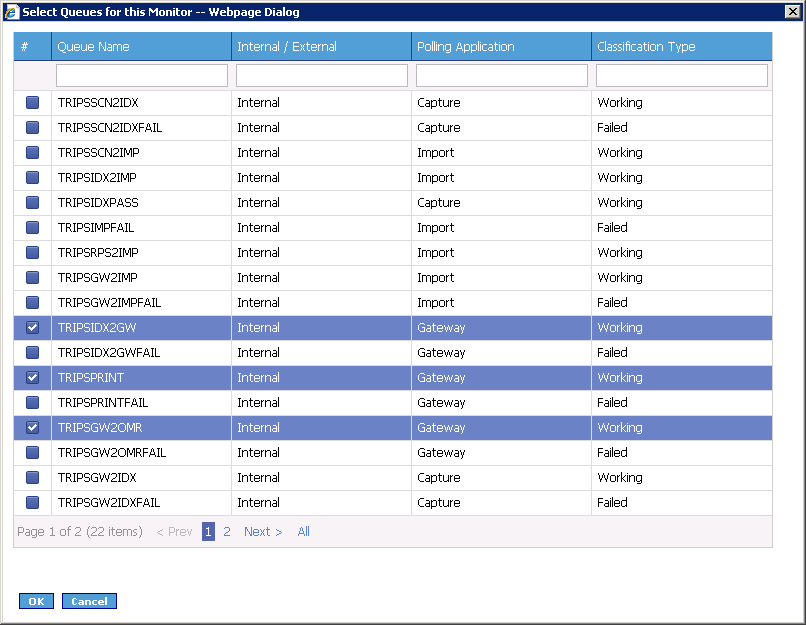Enable the TRIPSIDXPASS queue checkbox

tap(32, 203)
